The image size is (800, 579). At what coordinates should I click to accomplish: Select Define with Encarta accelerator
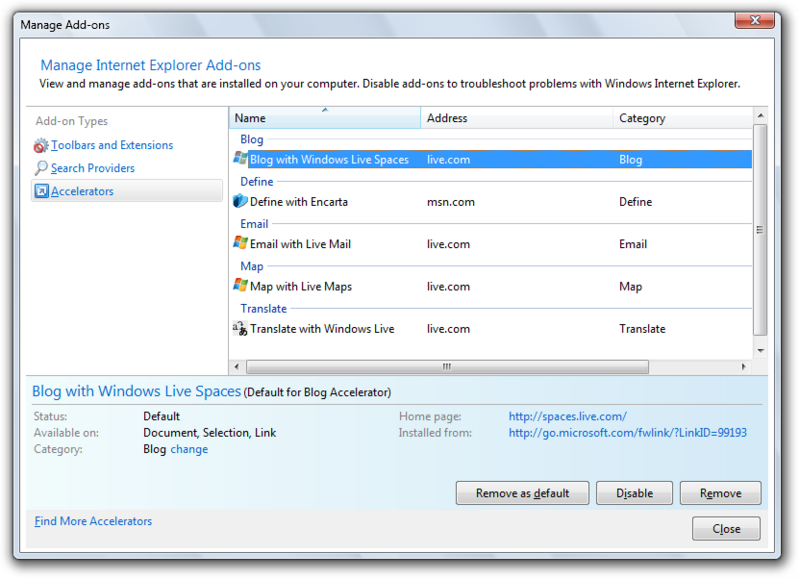(492, 202)
